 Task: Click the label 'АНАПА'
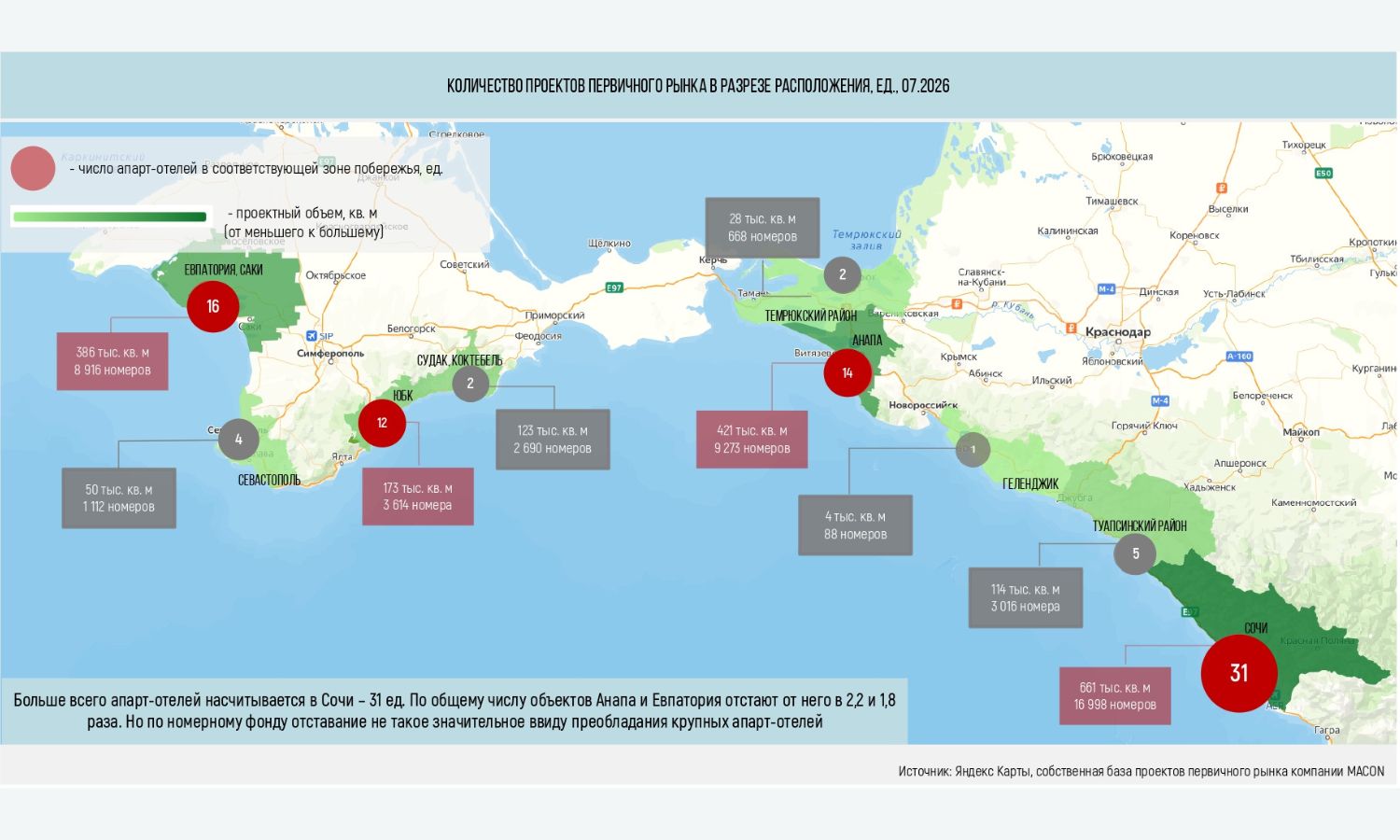click(867, 341)
